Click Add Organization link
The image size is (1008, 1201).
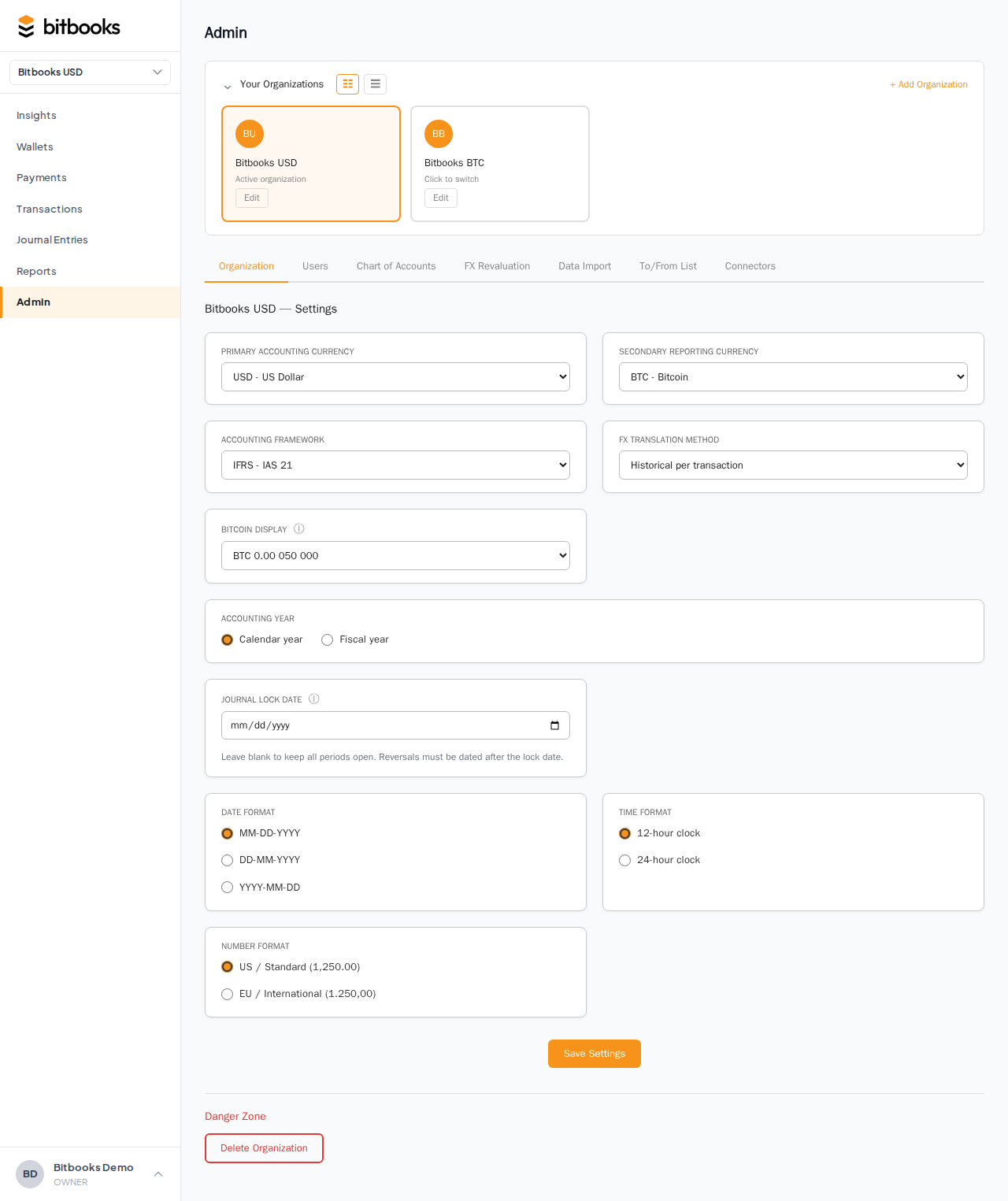coord(928,84)
